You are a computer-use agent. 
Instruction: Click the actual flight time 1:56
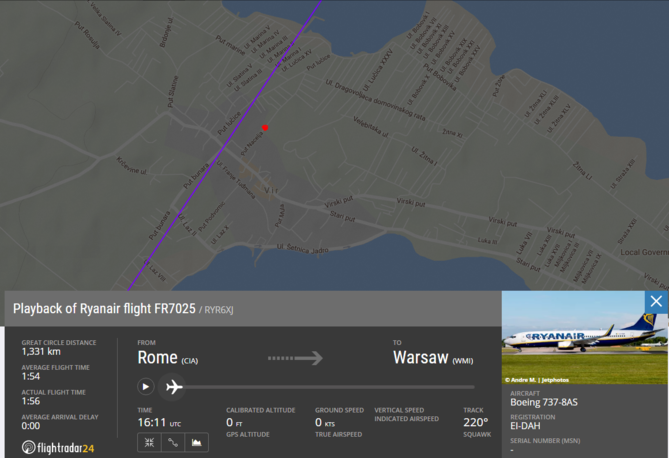point(31,401)
